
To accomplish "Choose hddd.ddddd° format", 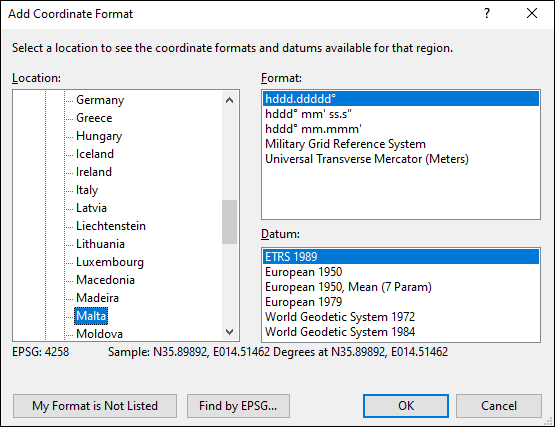I will 401,99.
